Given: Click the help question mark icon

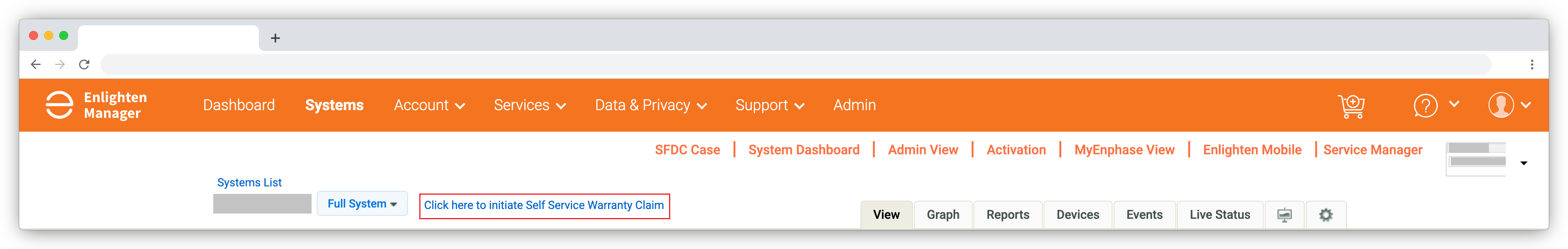Looking at the screenshot, I should tap(1425, 106).
